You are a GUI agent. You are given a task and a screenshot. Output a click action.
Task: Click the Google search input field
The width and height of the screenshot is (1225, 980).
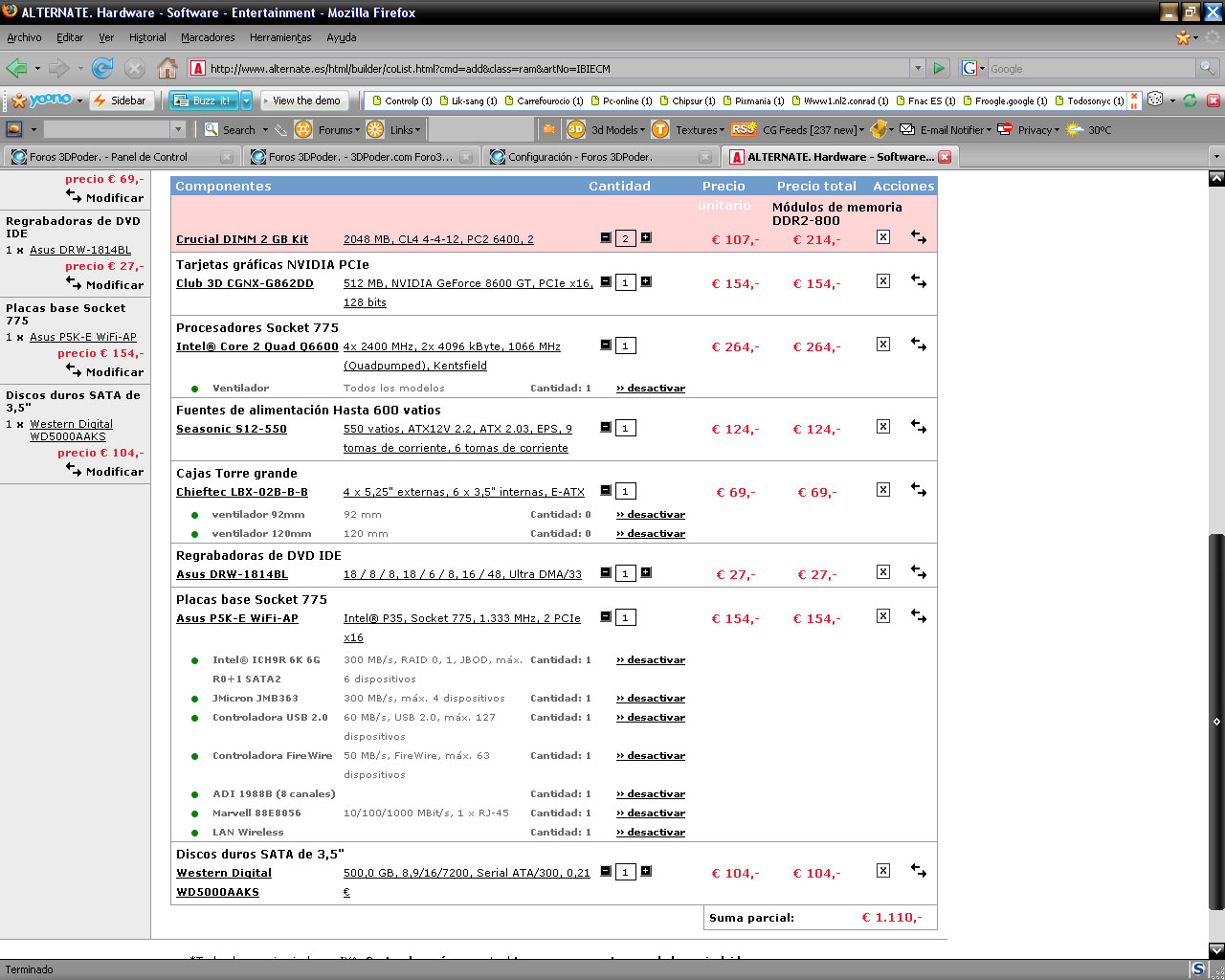pyautogui.click(x=1091, y=69)
